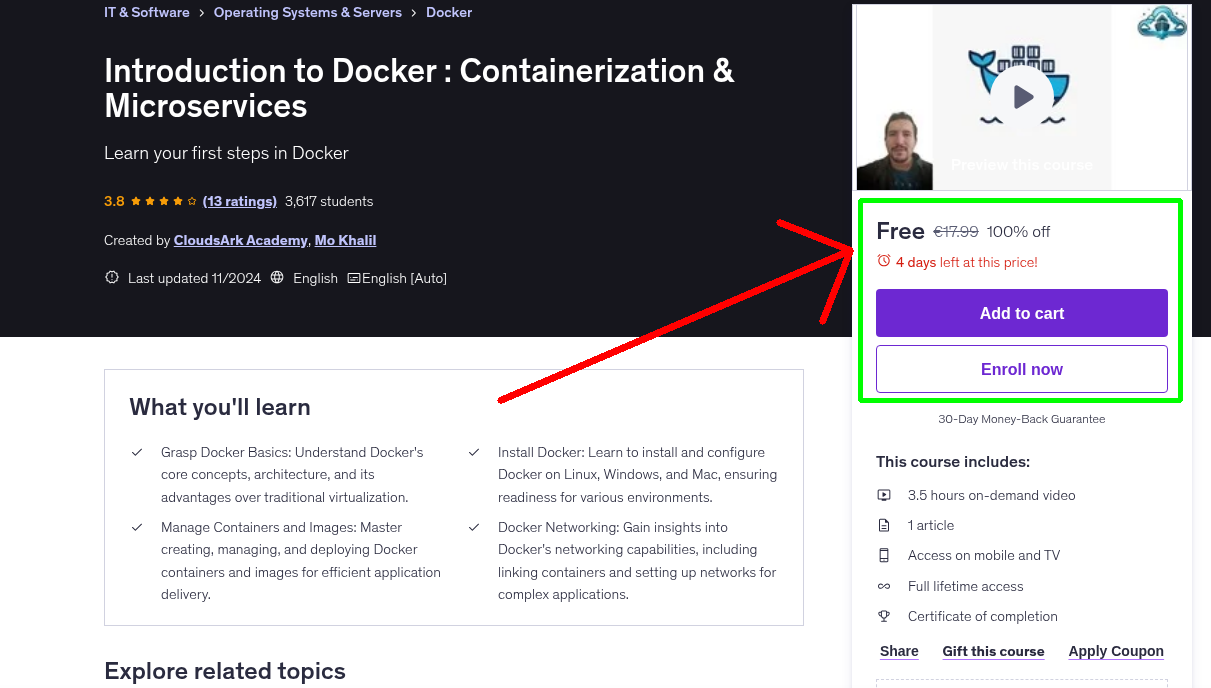Click Enroll now

pos(1021,368)
